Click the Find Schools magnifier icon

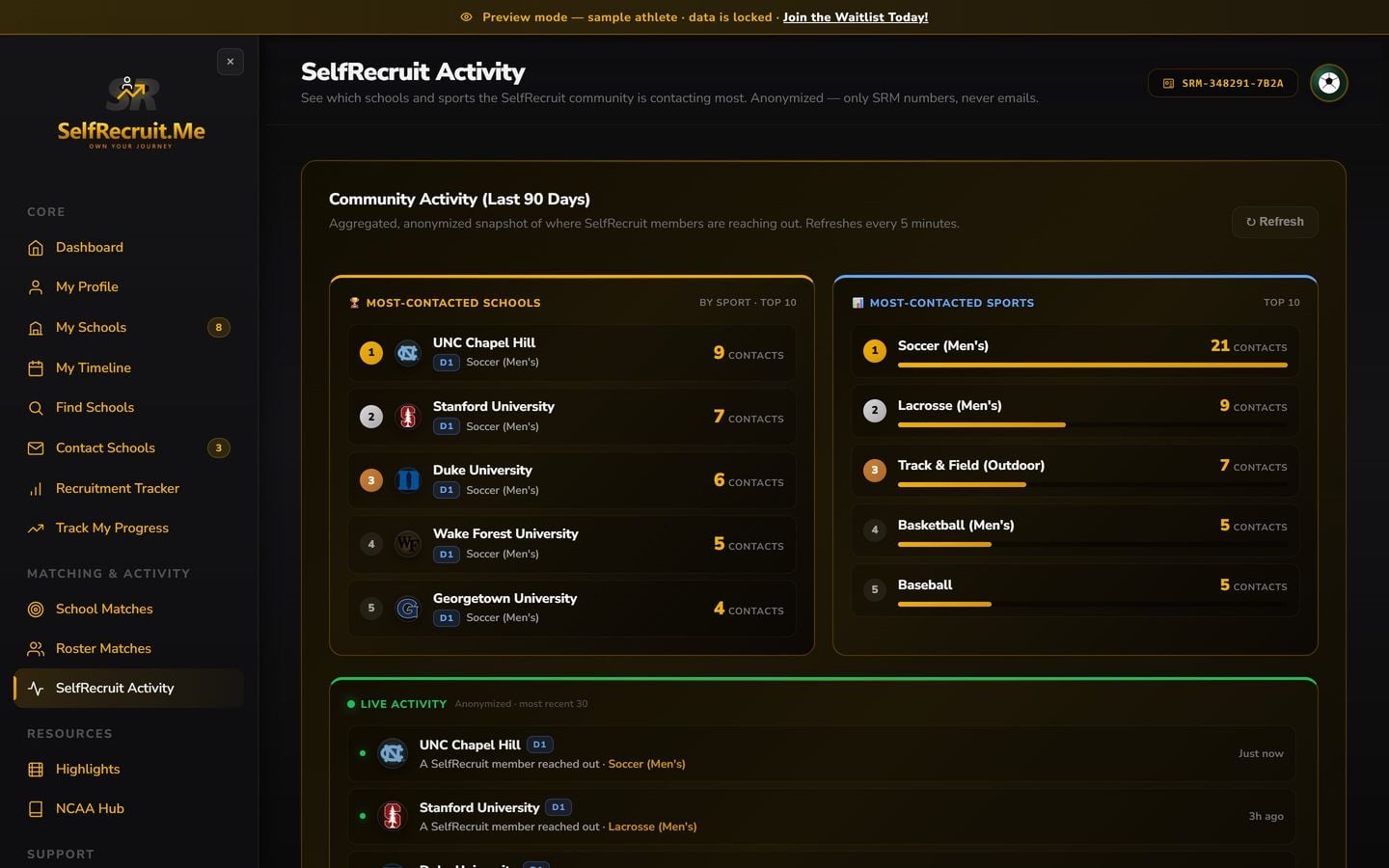click(x=36, y=408)
